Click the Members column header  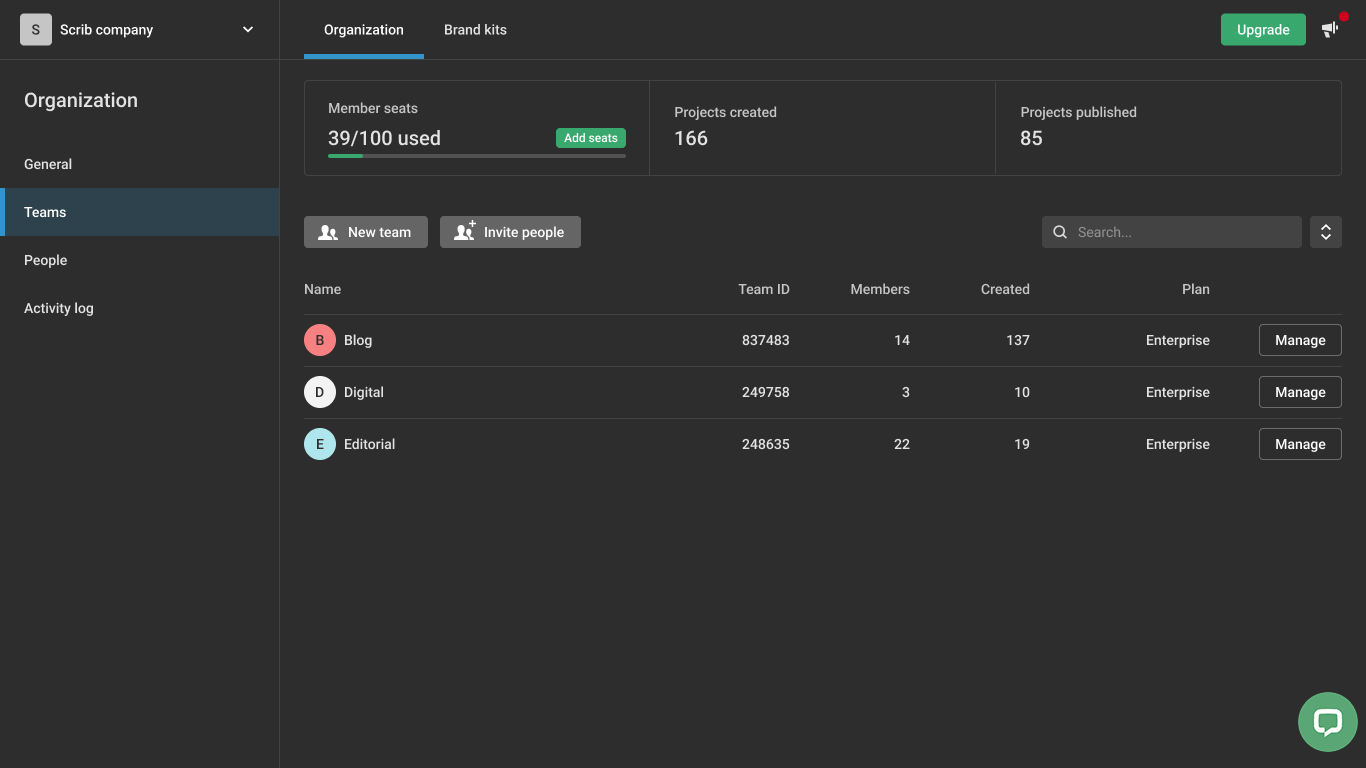880,289
